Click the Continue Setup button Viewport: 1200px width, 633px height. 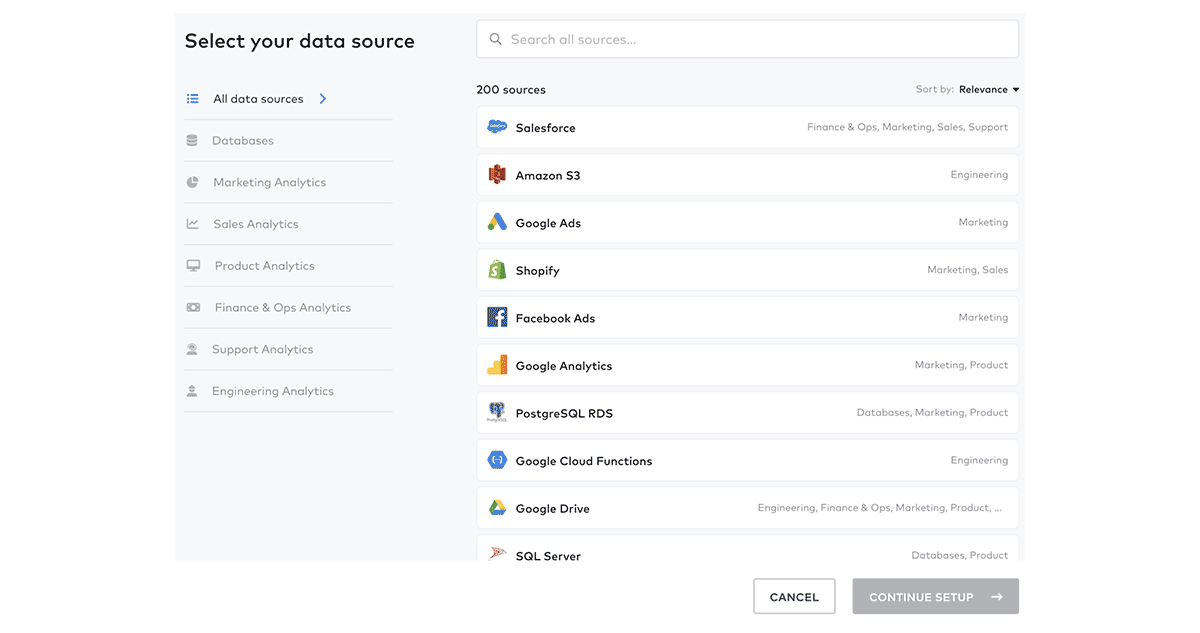[x=935, y=597]
